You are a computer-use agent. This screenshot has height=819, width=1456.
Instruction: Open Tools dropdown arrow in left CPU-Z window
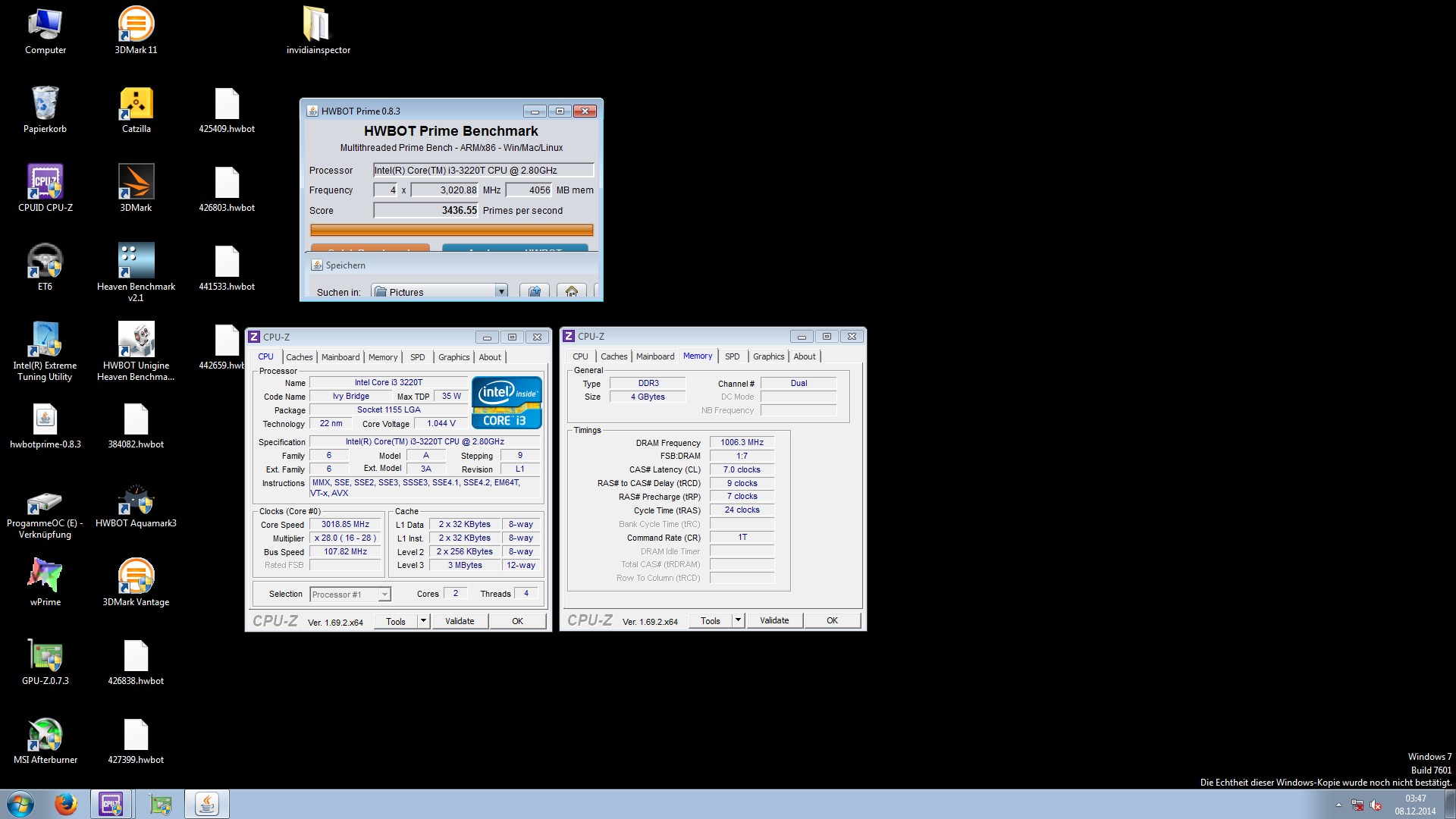423,621
